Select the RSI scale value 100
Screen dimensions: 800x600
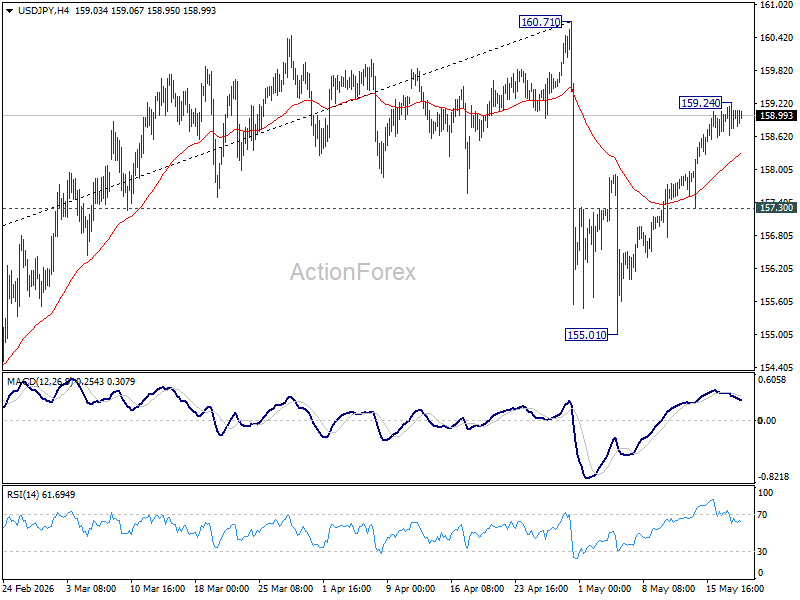(766, 493)
